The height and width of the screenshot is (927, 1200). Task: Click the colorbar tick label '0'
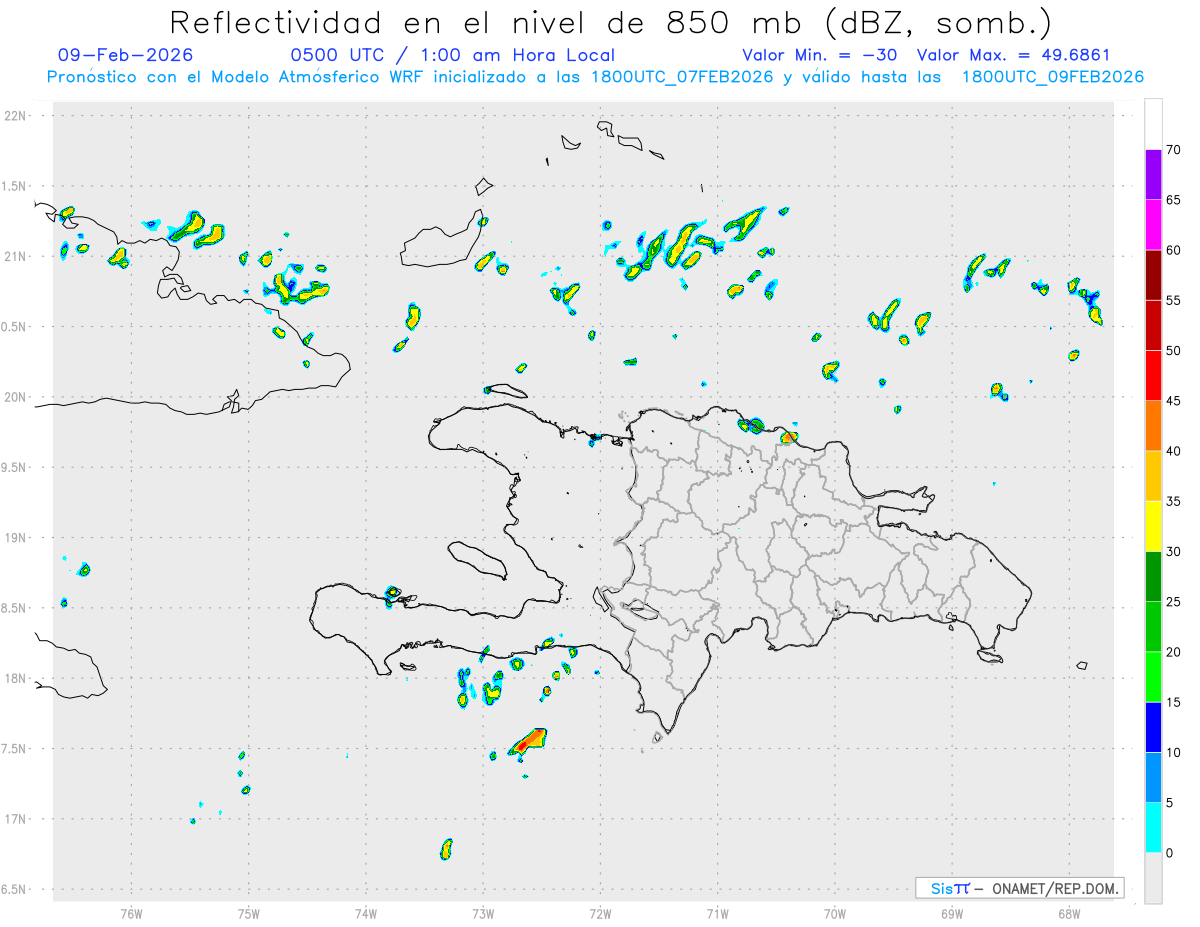(1170, 853)
